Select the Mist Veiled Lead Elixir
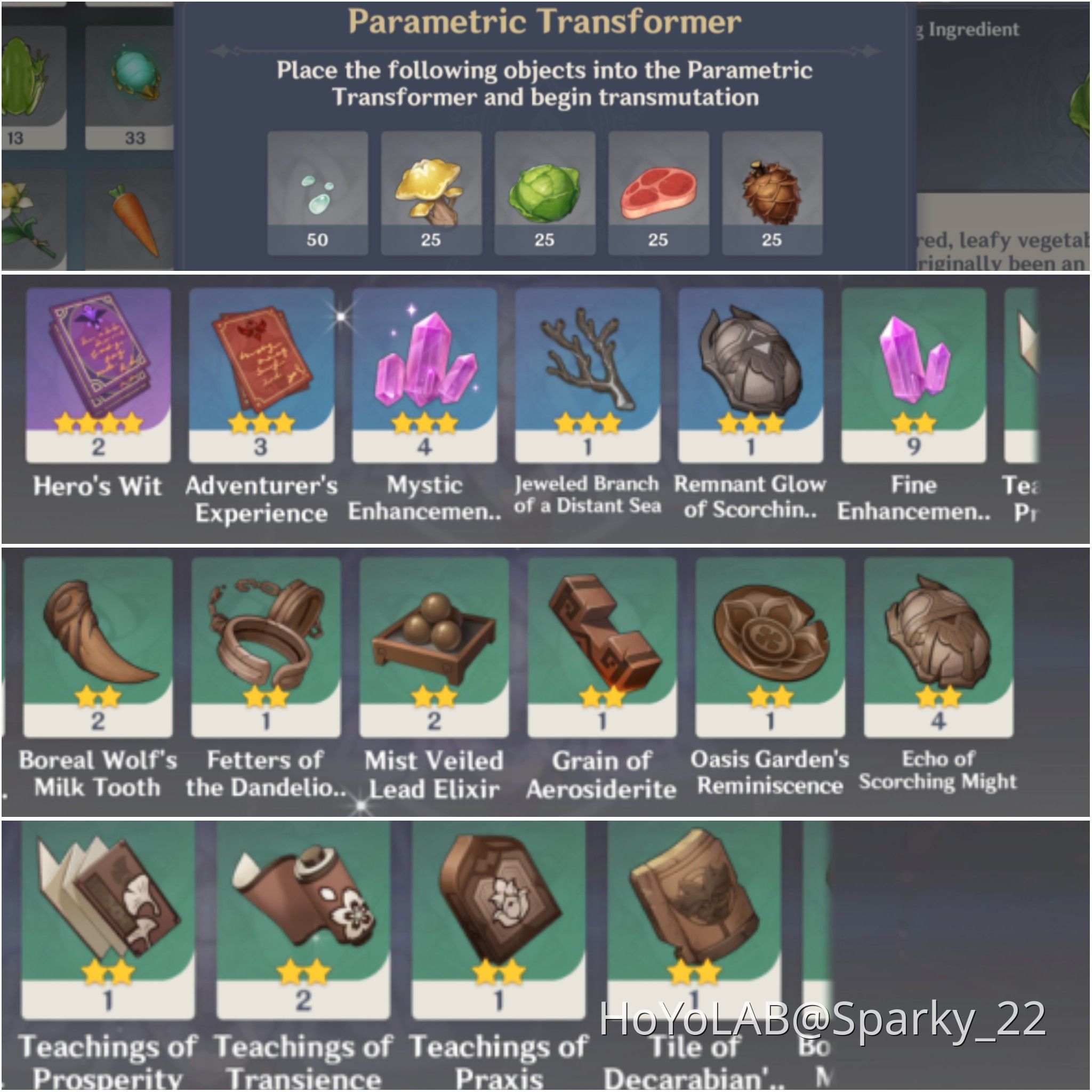 (434, 647)
